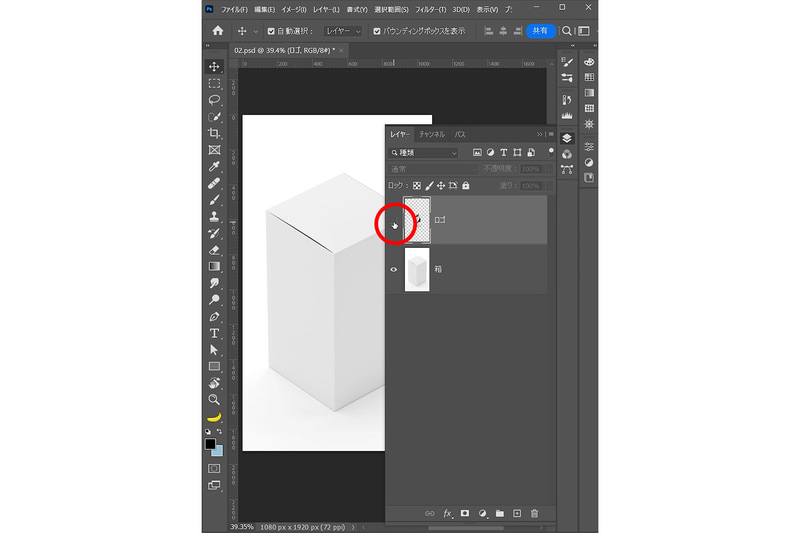The height and width of the screenshot is (533, 800).
Task: Open Layers panel flyout menu
Action: coord(551,134)
